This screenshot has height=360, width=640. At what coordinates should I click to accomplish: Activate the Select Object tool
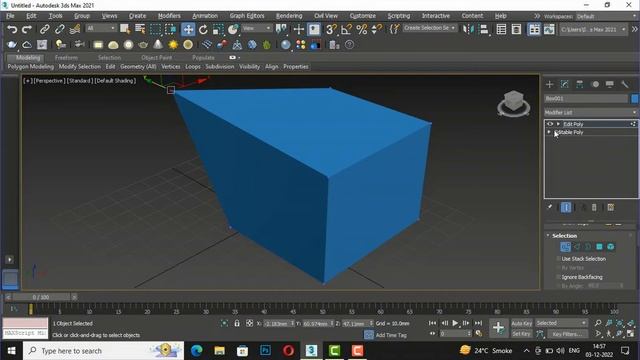click(125, 29)
